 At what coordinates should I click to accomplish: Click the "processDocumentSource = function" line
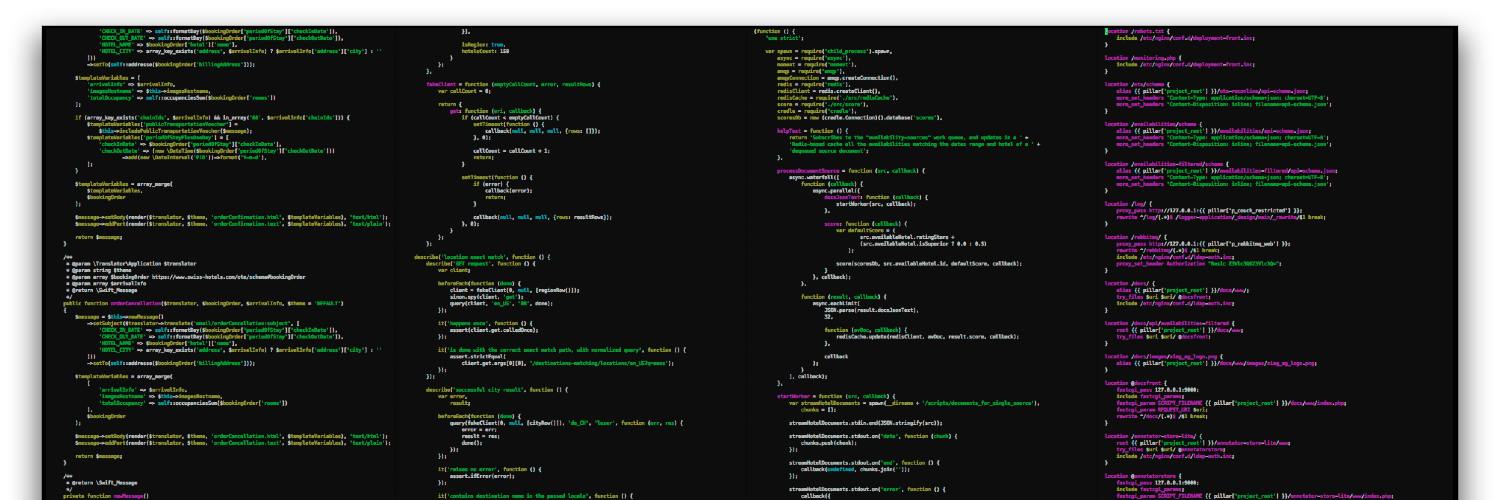click(x=850, y=170)
